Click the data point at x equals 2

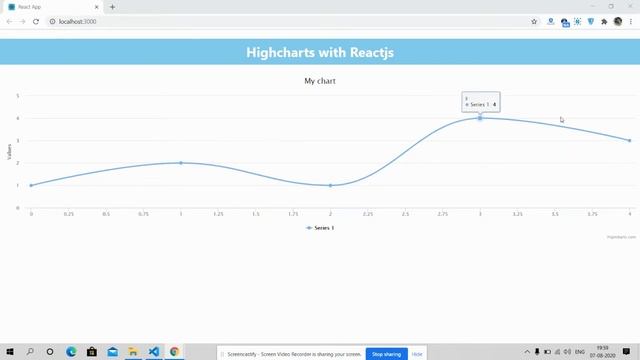(x=331, y=185)
